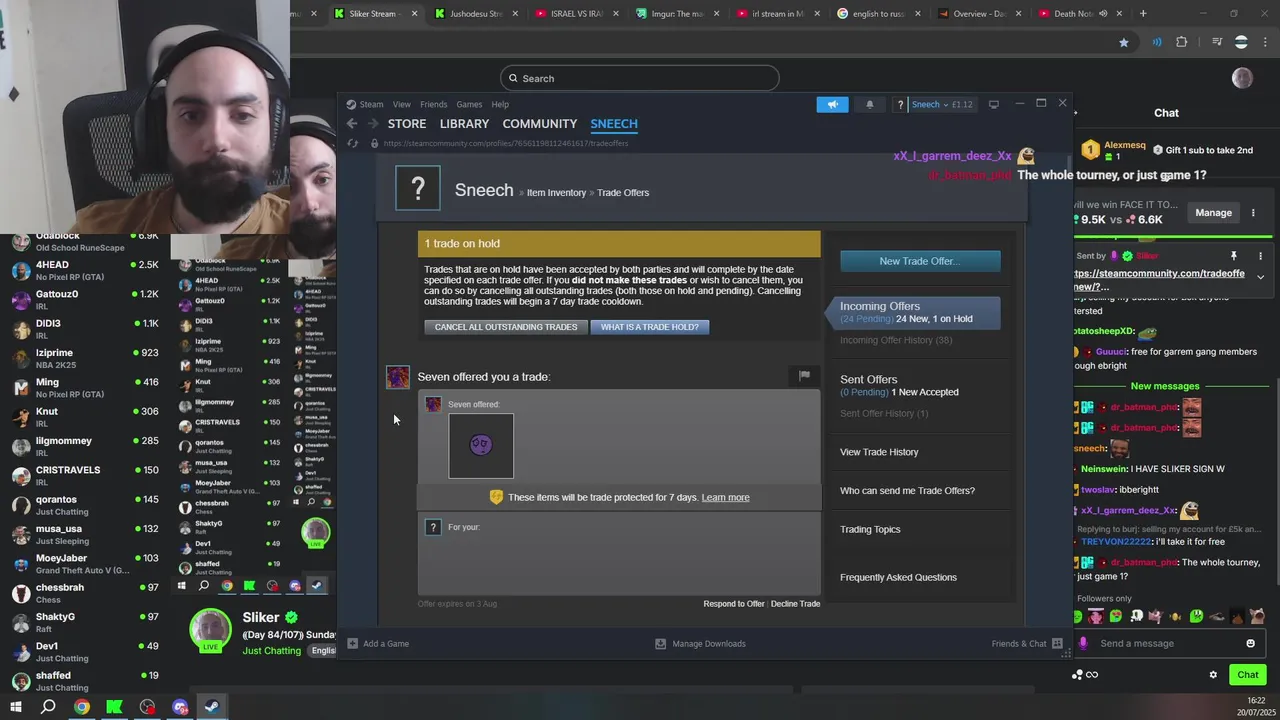This screenshot has width=1280, height=720.
Task: Open Chrome from the taskbar
Action: pos(82,707)
